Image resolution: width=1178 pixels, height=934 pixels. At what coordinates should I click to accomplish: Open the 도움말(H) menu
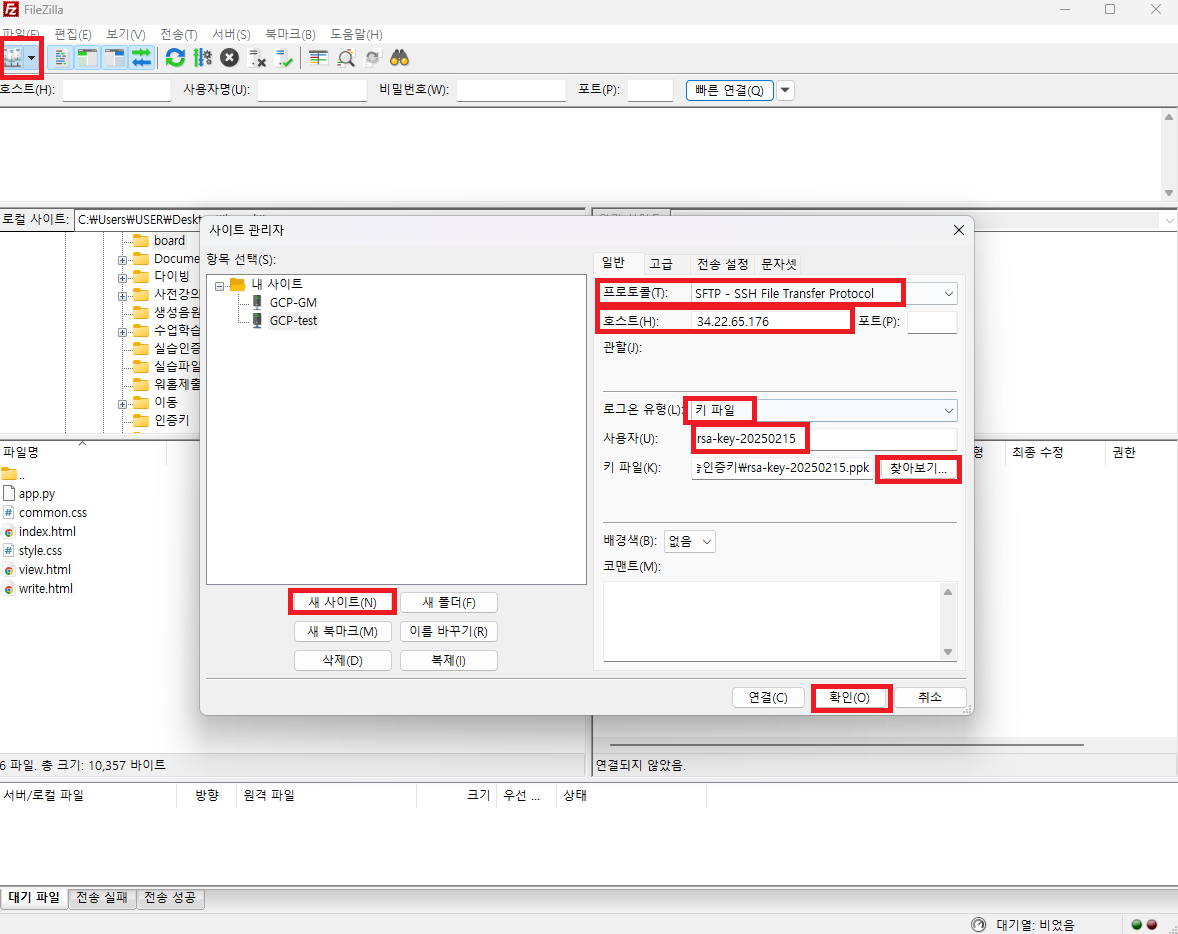click(x=356, y=35)
